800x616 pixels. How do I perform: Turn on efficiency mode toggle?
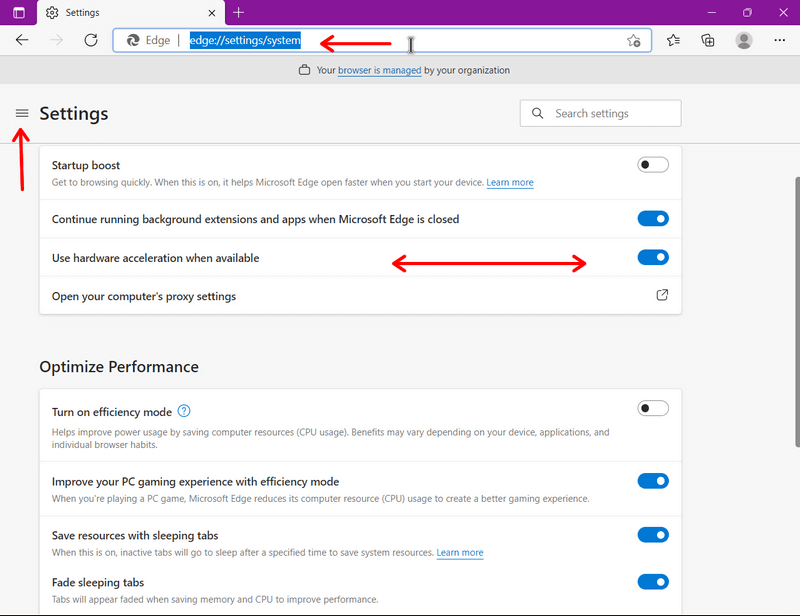click(653, 408)
